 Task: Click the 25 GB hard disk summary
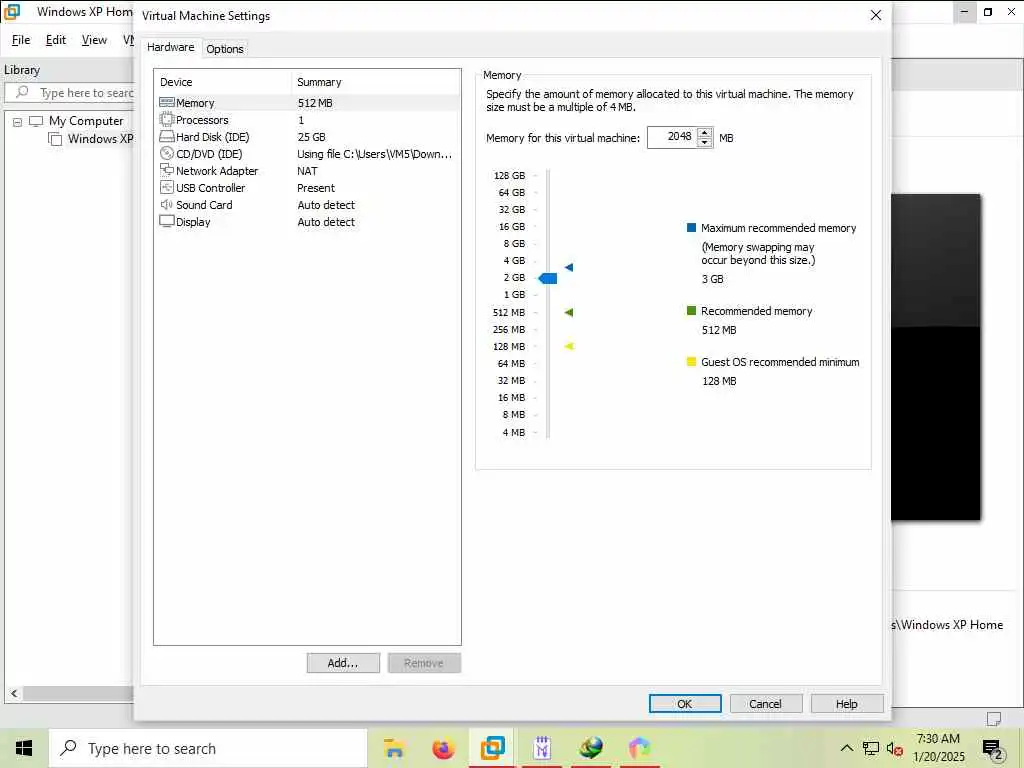pyautogui.click(x=312, y=137)
